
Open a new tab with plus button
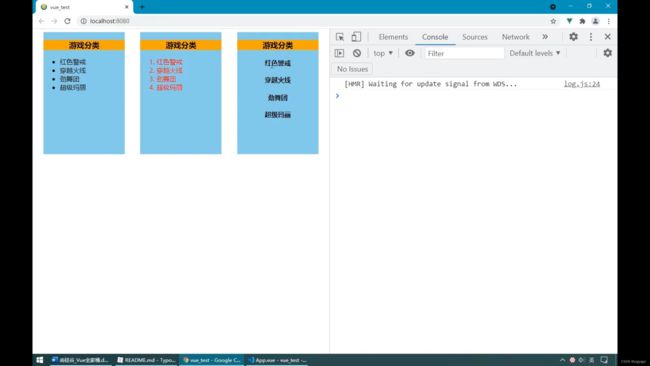tap(142, 7)
